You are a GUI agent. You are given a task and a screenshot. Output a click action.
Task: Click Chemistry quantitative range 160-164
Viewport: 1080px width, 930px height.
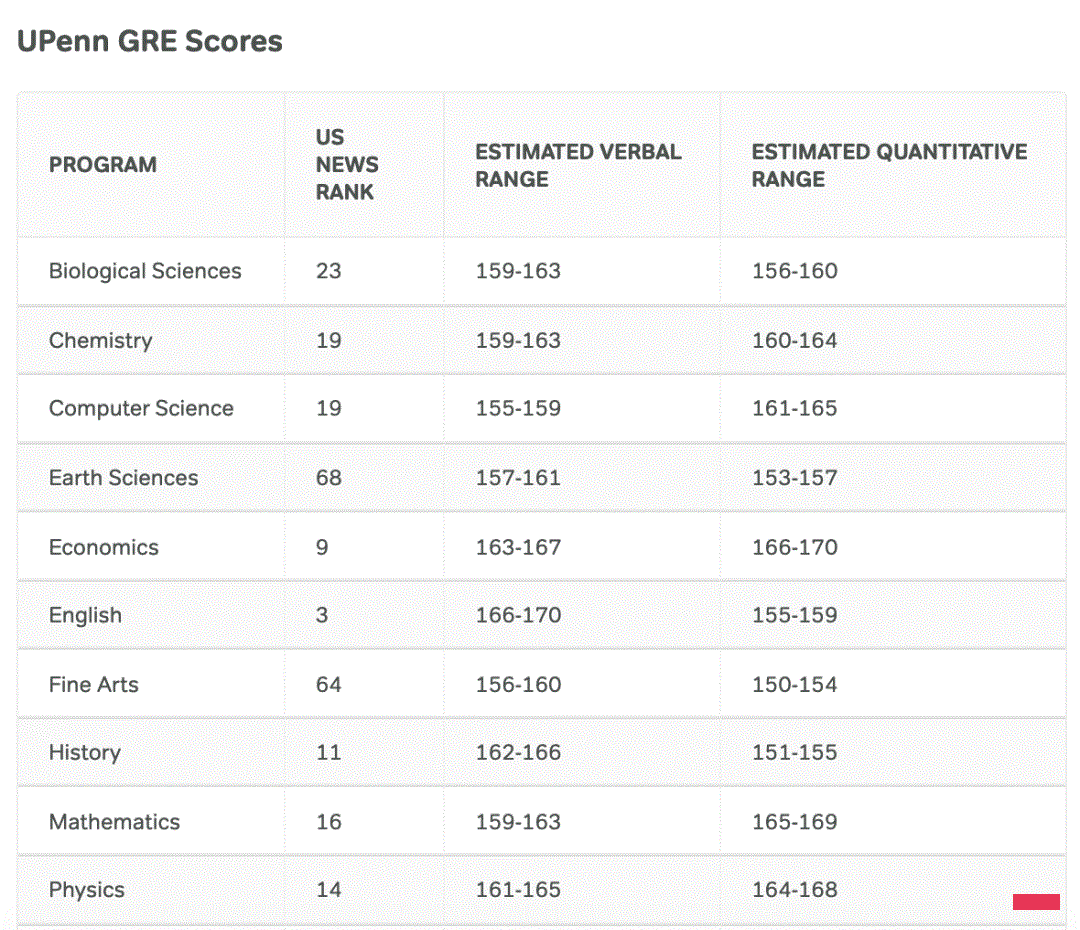795,340
